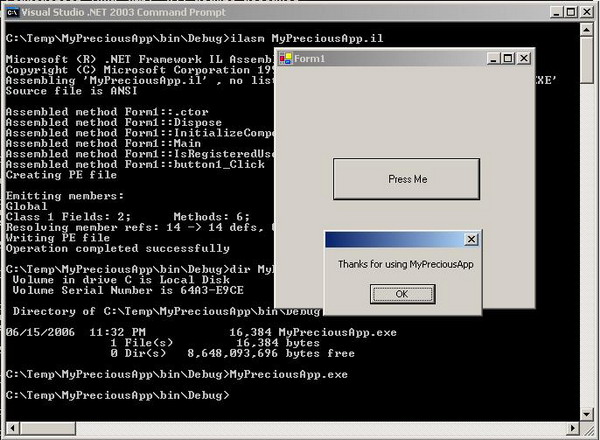This screenshot has width=600, height=440.
Task: Click the 'Thanks for using MyPreciousApp' message text
Action: pyautogui.click(x=406, y=264)
